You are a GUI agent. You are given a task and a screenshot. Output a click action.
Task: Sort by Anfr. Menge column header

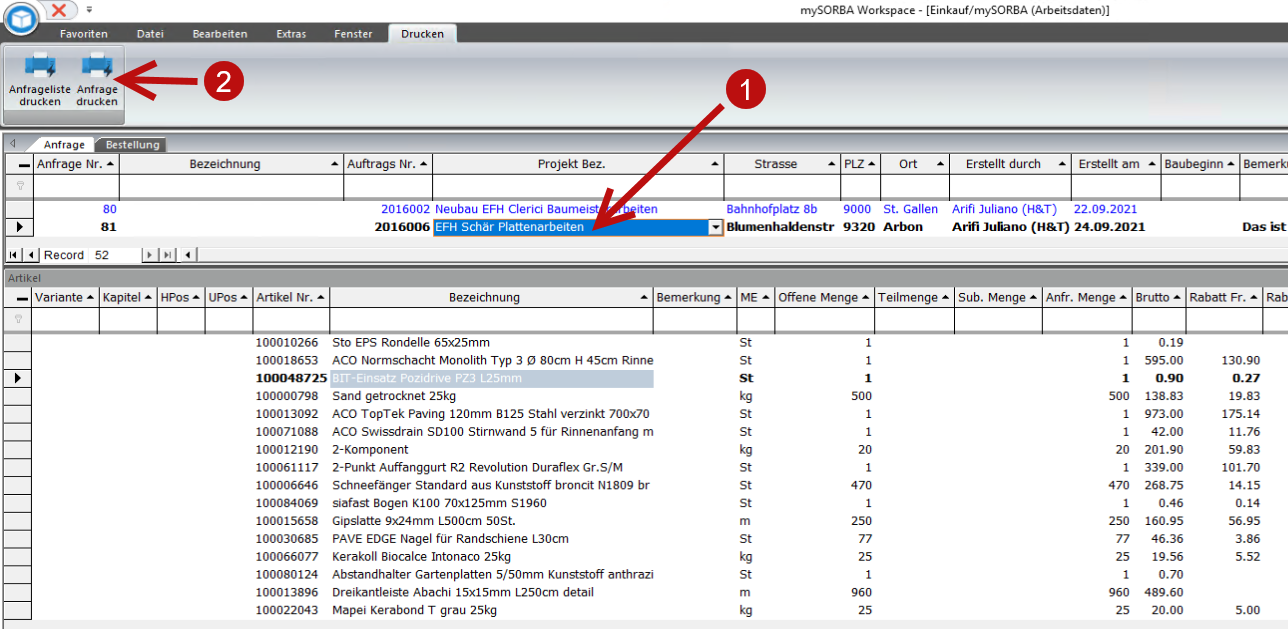click(1087, 297)
